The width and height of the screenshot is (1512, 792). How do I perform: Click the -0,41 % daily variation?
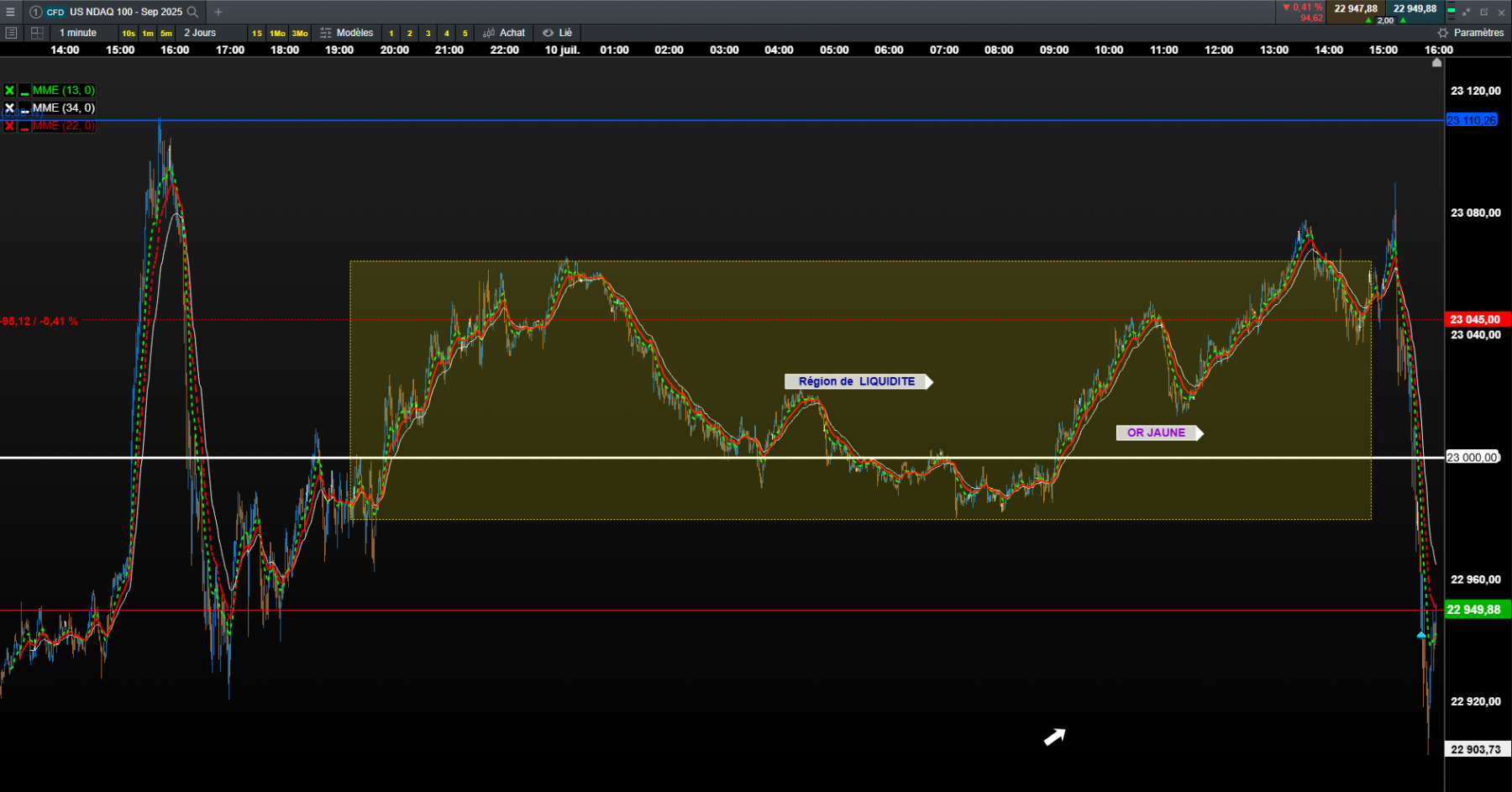pyautogui.click(x=1303, y=7)
